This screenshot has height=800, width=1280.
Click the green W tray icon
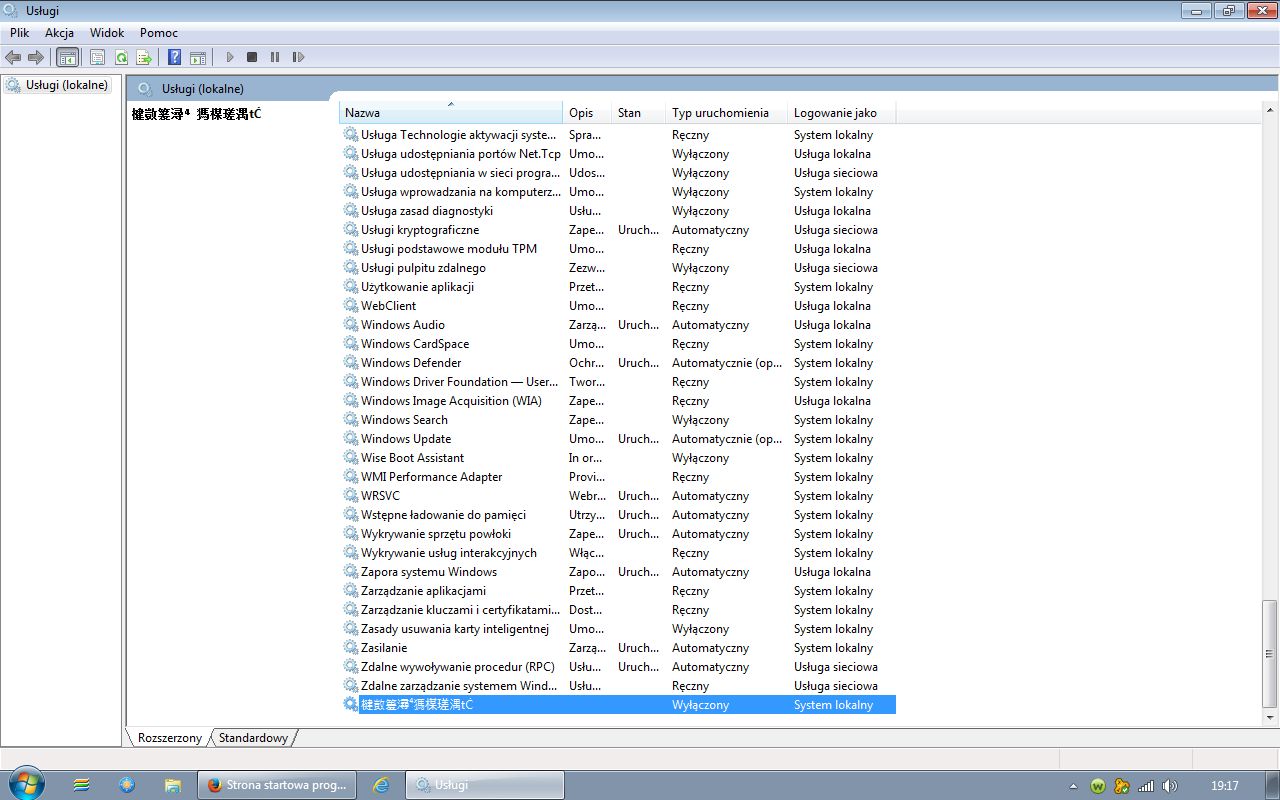click(x=1098, y=786)
